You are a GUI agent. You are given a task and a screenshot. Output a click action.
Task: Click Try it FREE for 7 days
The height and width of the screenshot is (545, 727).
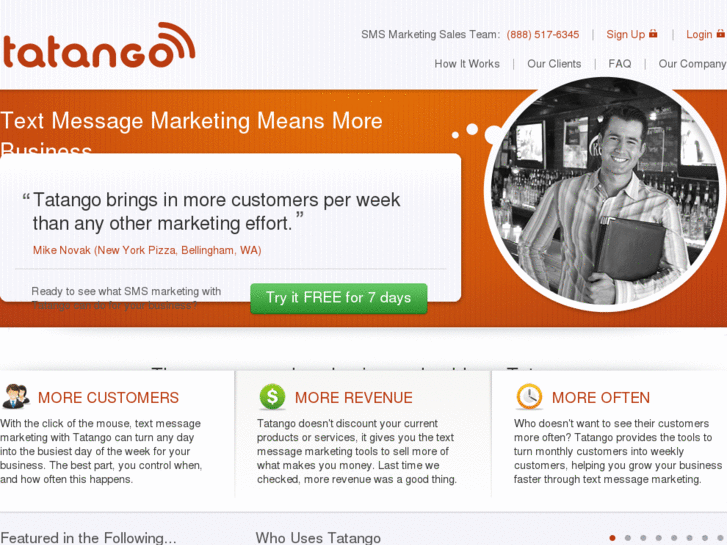pos(338,298)
